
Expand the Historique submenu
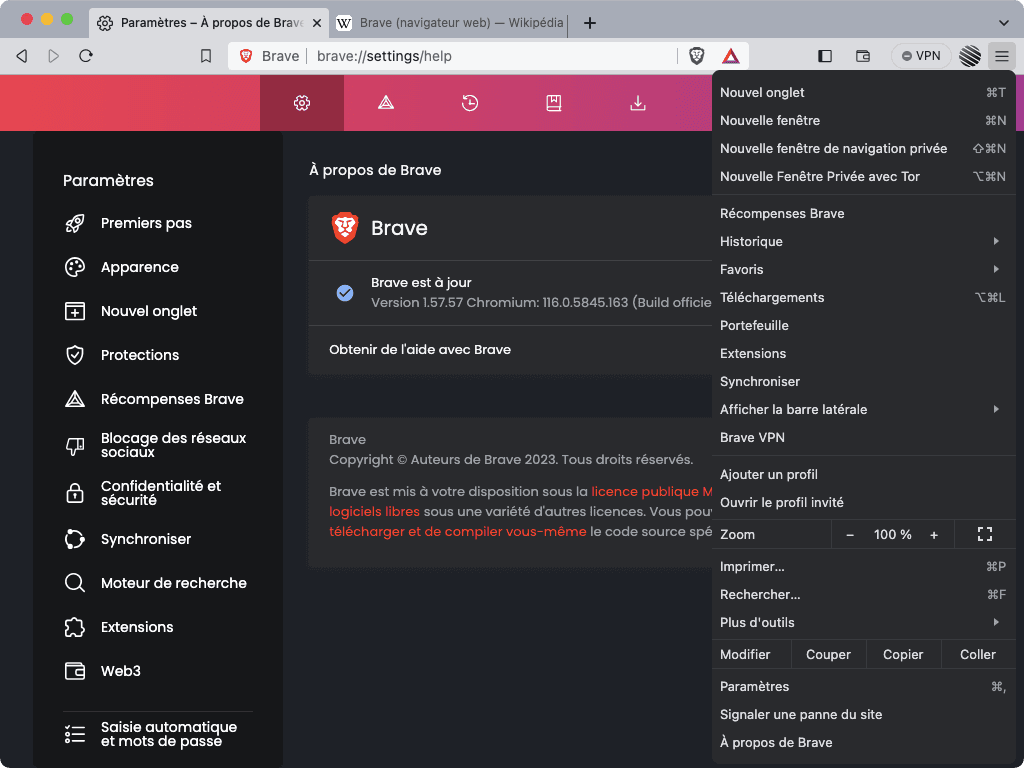click(x=862, y=241)
